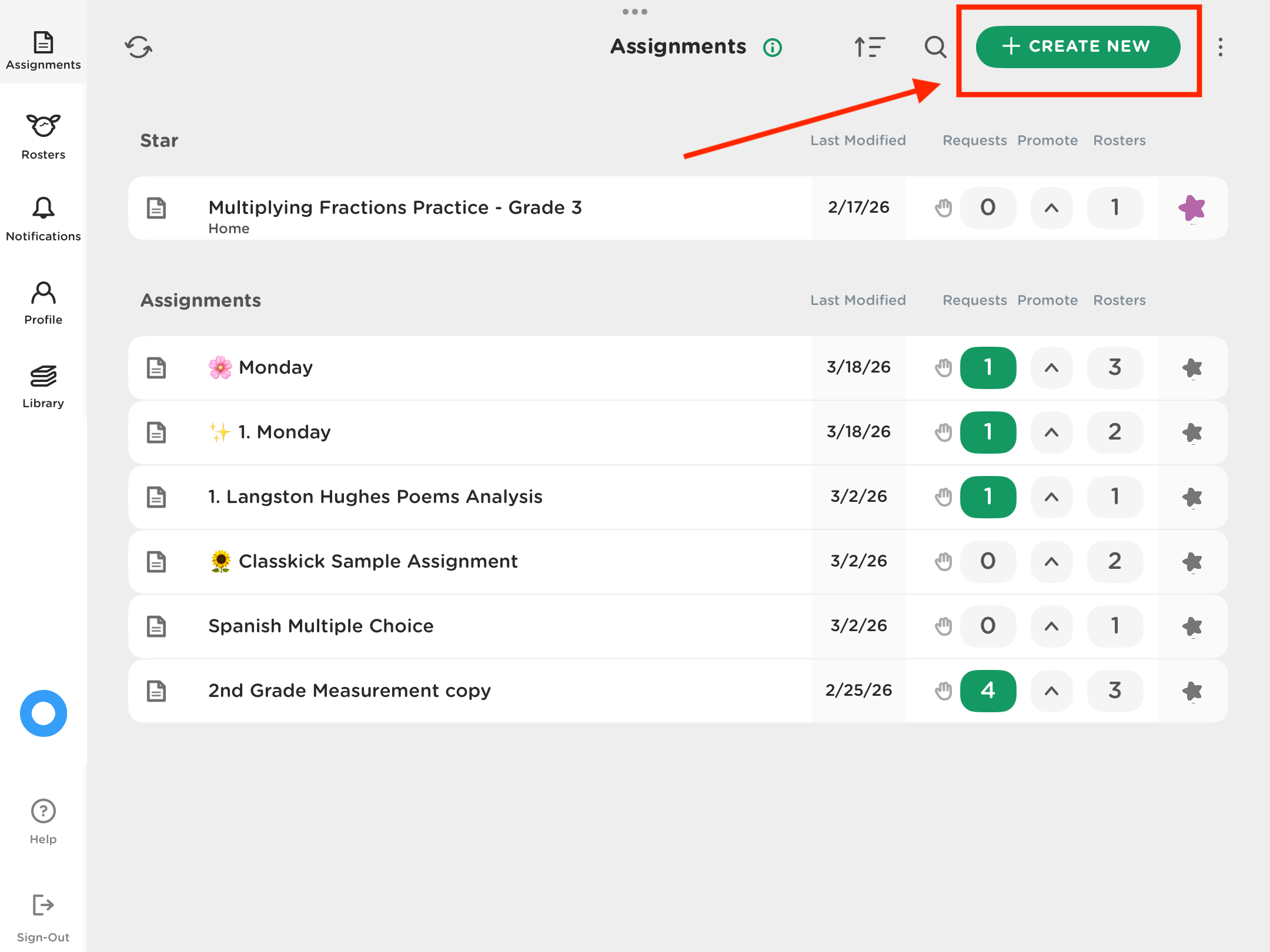1270x952 pixels.
Task: Open the Notifications sidebar tab
Action: coord(43,219)
